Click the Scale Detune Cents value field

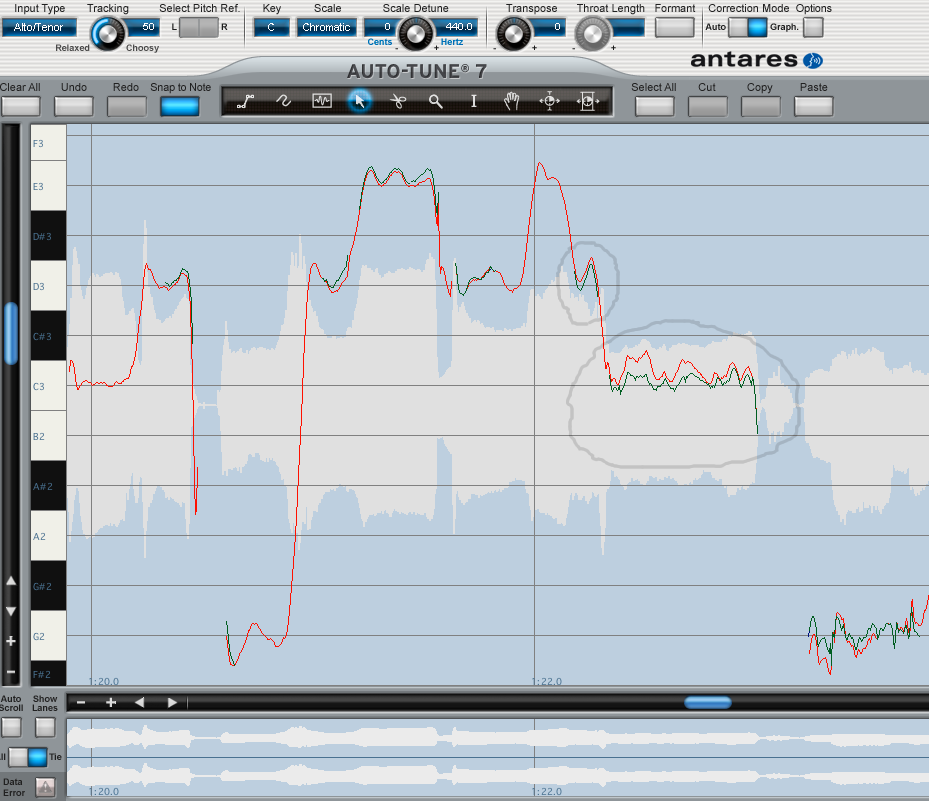(x=380, y=27)
